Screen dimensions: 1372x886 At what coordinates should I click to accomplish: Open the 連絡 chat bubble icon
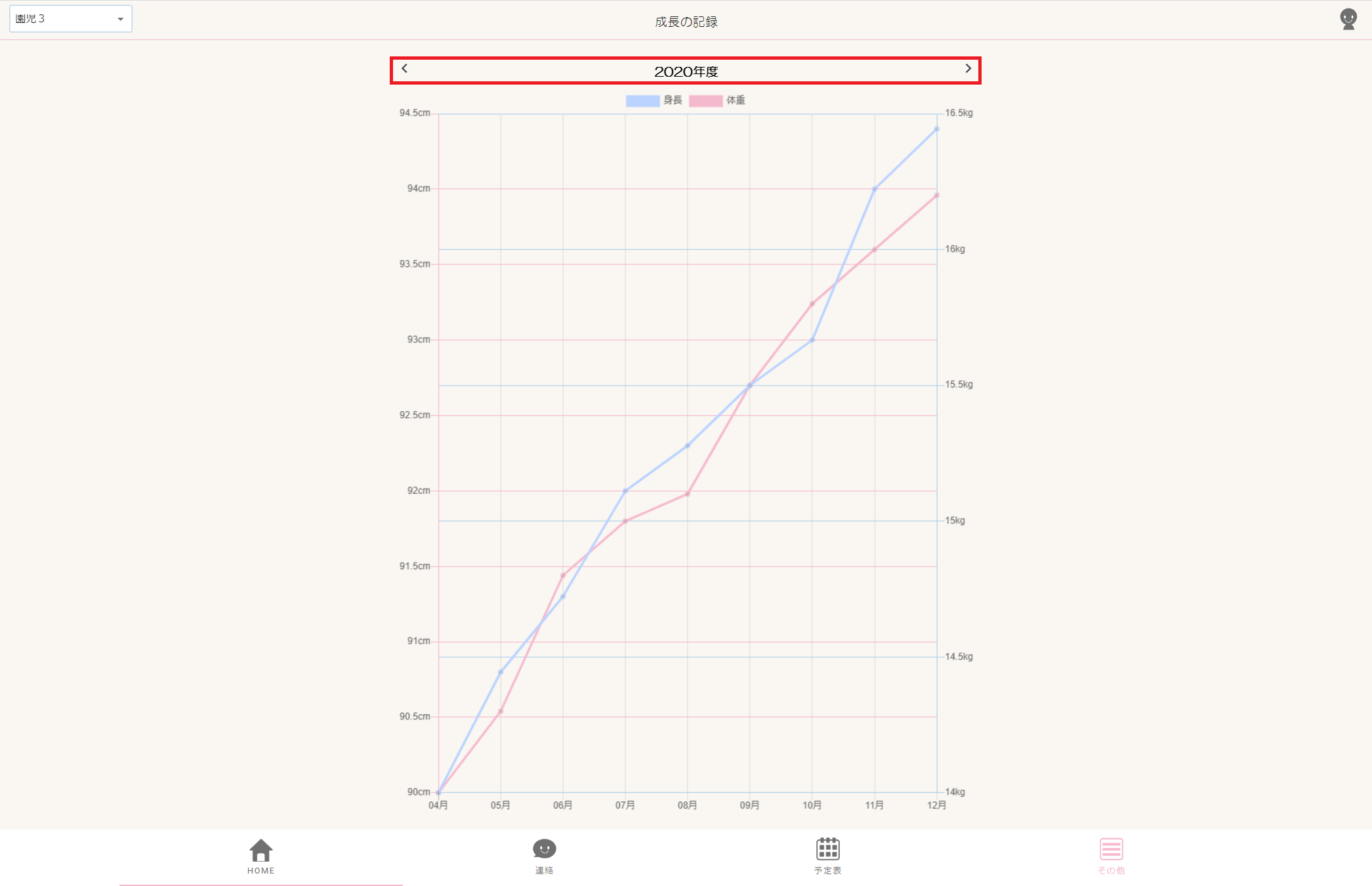pos(544,849)
